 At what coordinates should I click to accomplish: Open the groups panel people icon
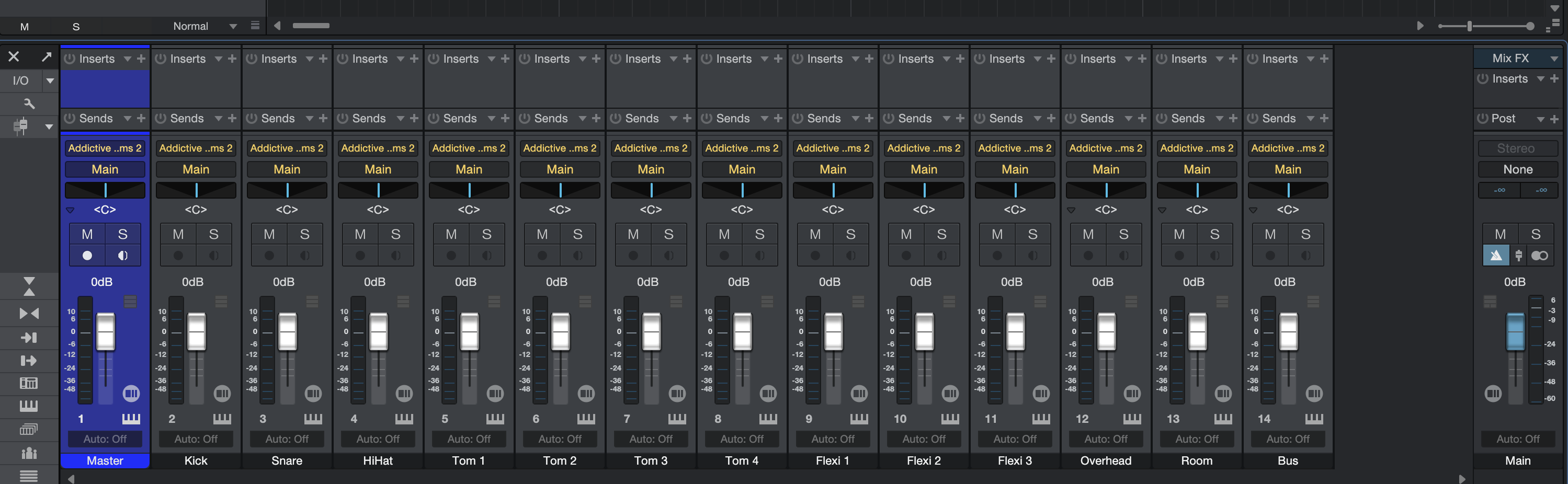(x=29, y=453)
